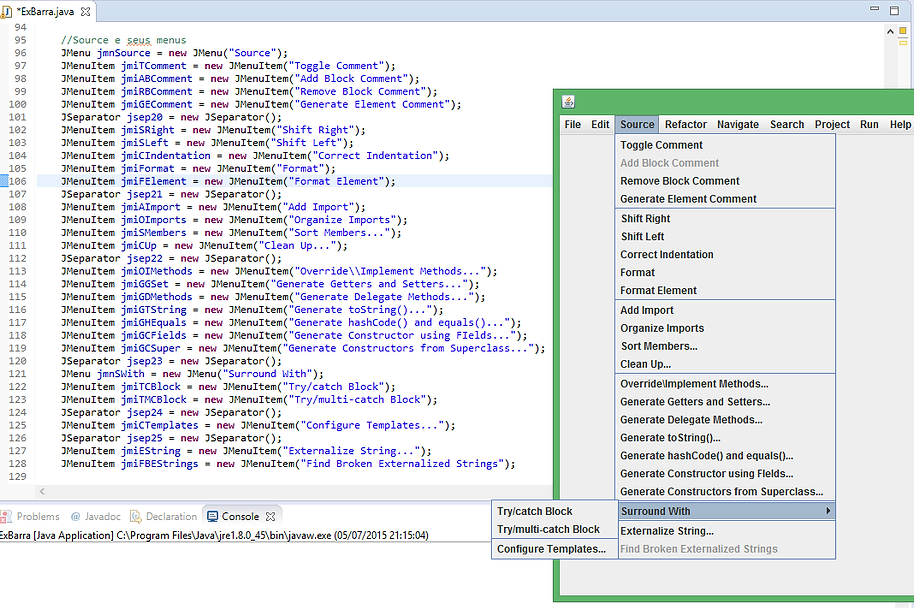Click the Declaration view icon

point(136,516)
